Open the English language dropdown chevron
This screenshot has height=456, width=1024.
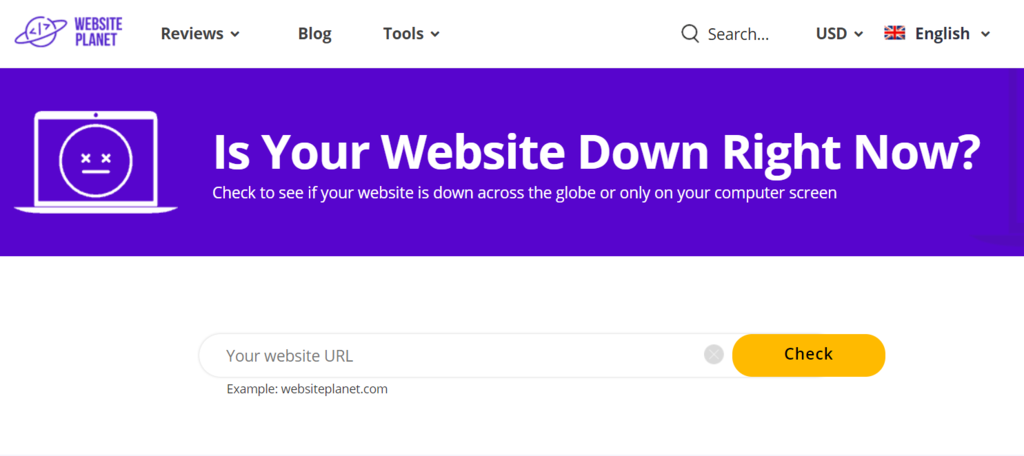(x=985, y=34)
